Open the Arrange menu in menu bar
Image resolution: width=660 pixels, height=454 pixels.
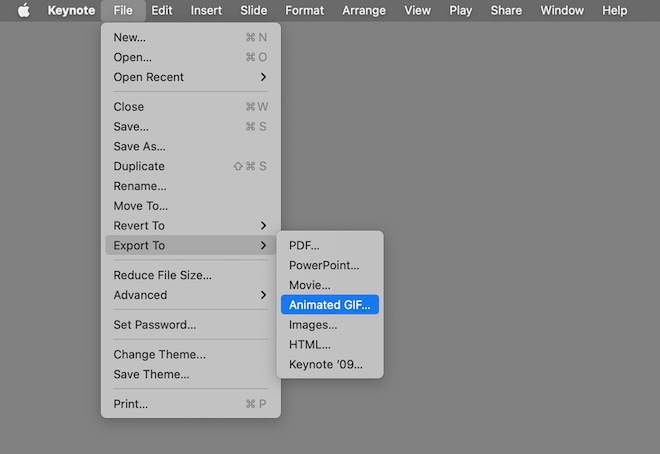point(363,11)
